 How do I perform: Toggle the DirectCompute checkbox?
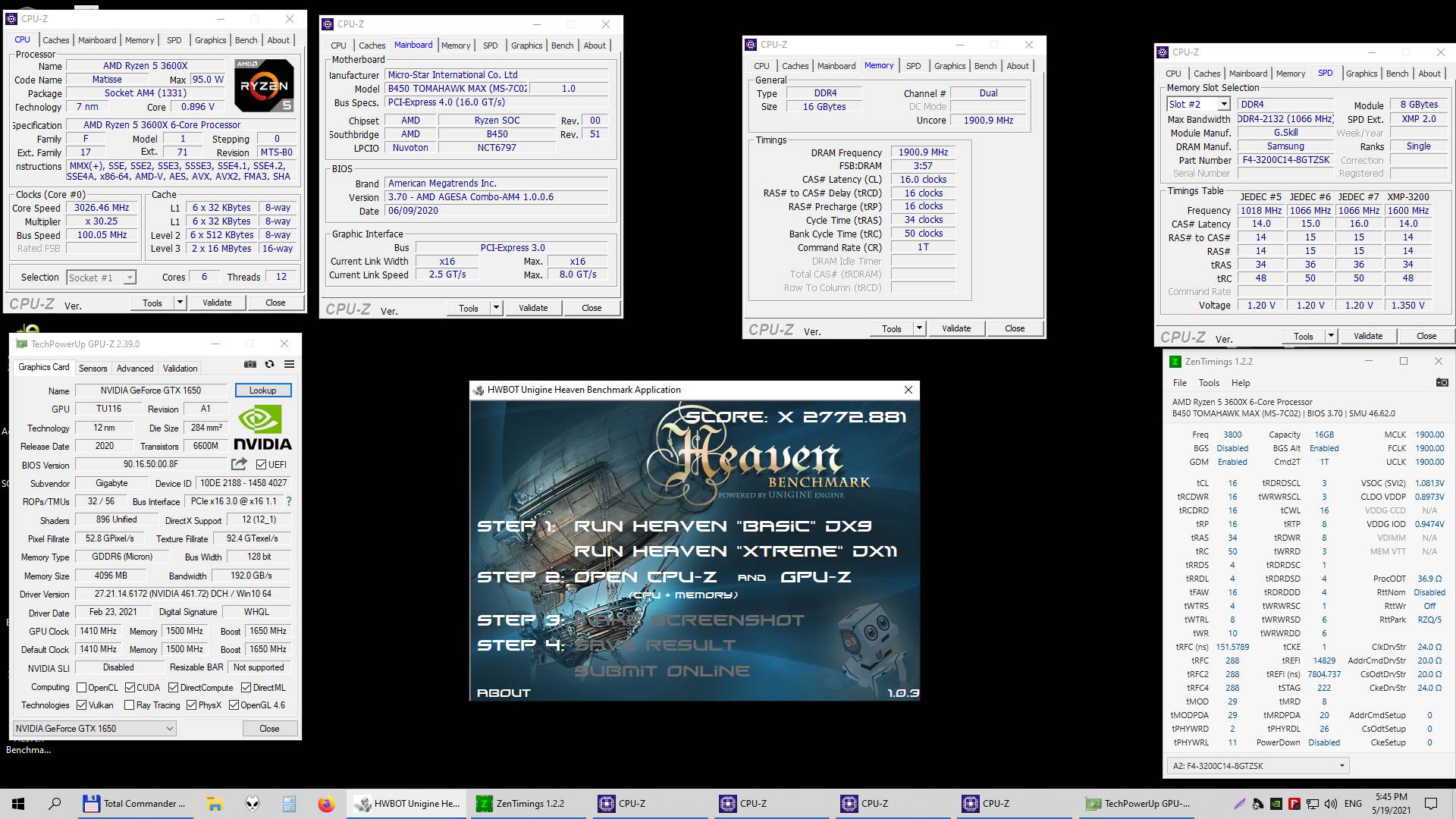[x=174, y=688]
